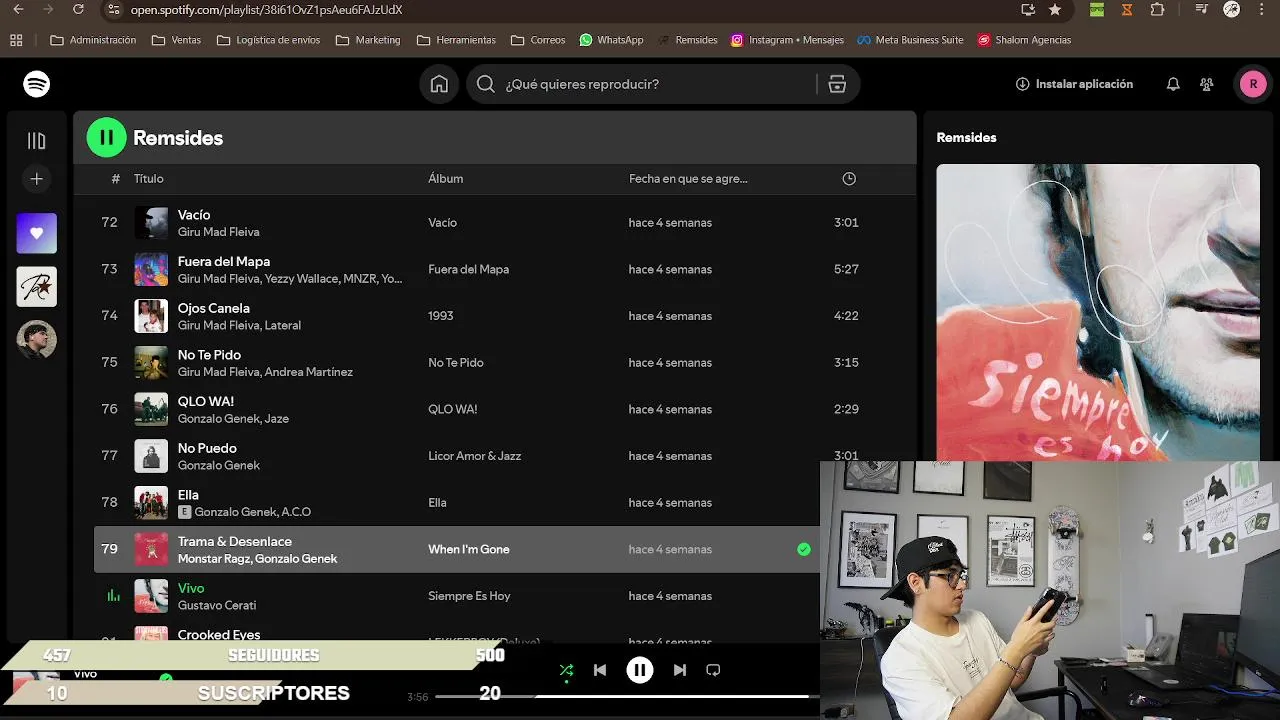Reload the browser page
The image size is (1280, 720).
click(79, 9)
